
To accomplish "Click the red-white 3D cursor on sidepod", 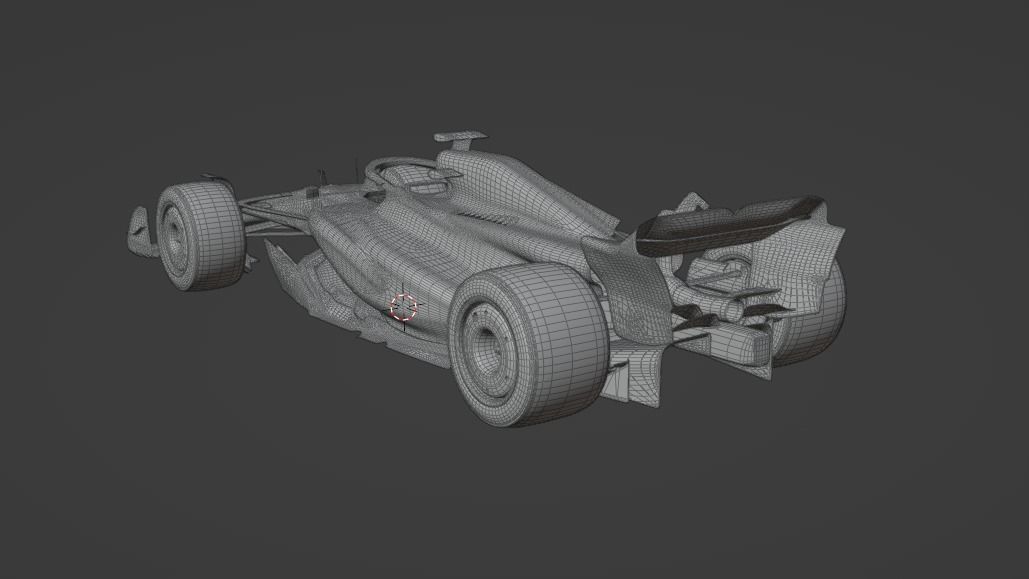I will [404, 307].
